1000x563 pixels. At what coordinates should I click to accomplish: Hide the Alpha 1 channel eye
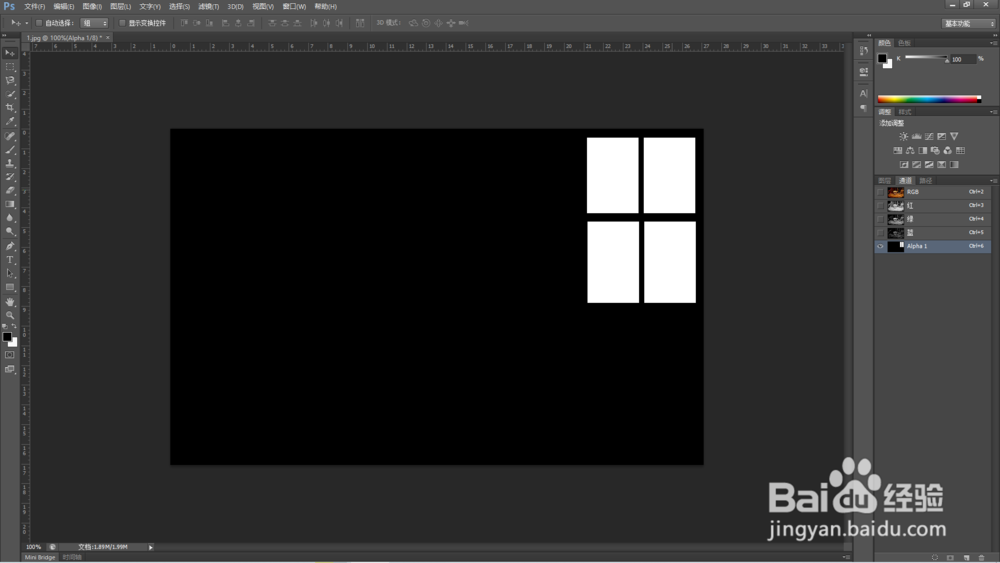880,246
